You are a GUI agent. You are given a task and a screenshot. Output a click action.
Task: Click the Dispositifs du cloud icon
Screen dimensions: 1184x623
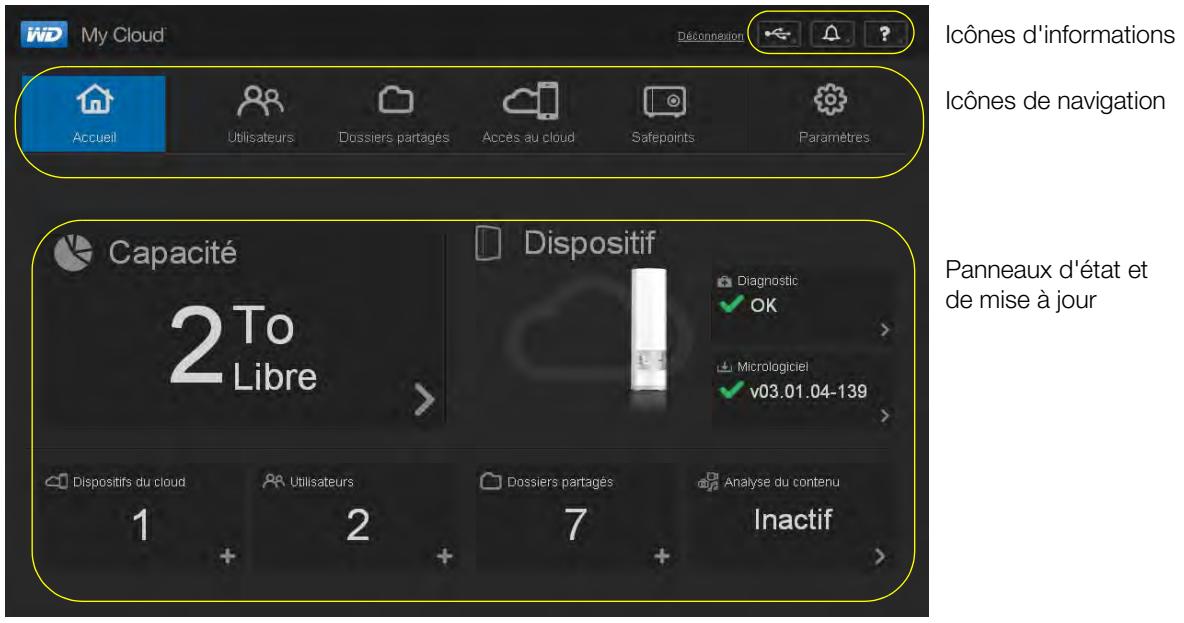click(57, 481)
